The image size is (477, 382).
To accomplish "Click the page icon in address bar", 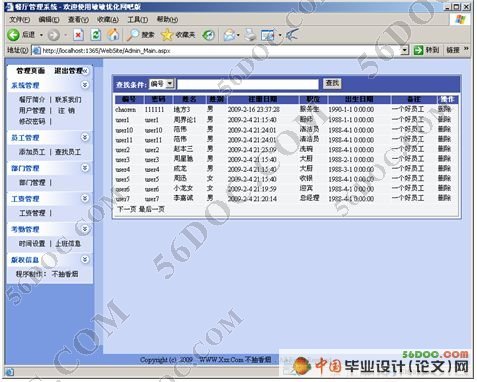I will [x=36, y=51].
